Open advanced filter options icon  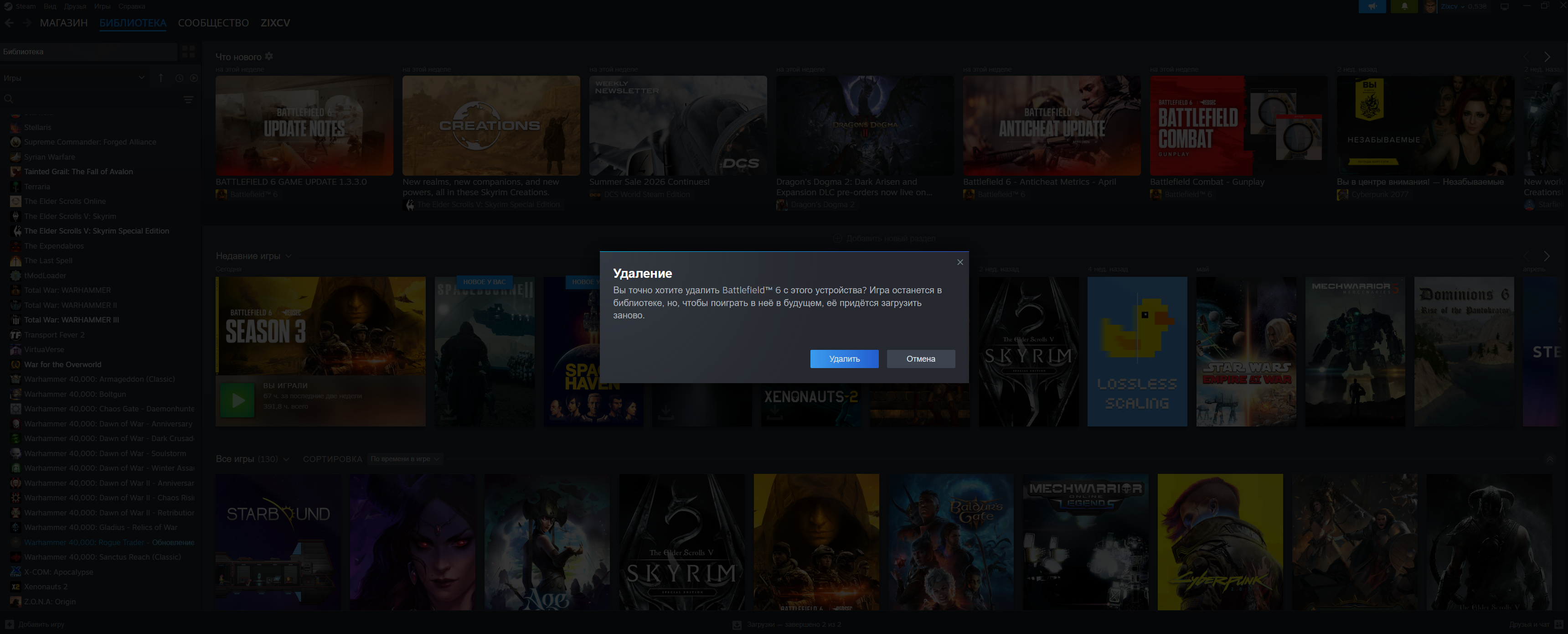pos(189,99)
